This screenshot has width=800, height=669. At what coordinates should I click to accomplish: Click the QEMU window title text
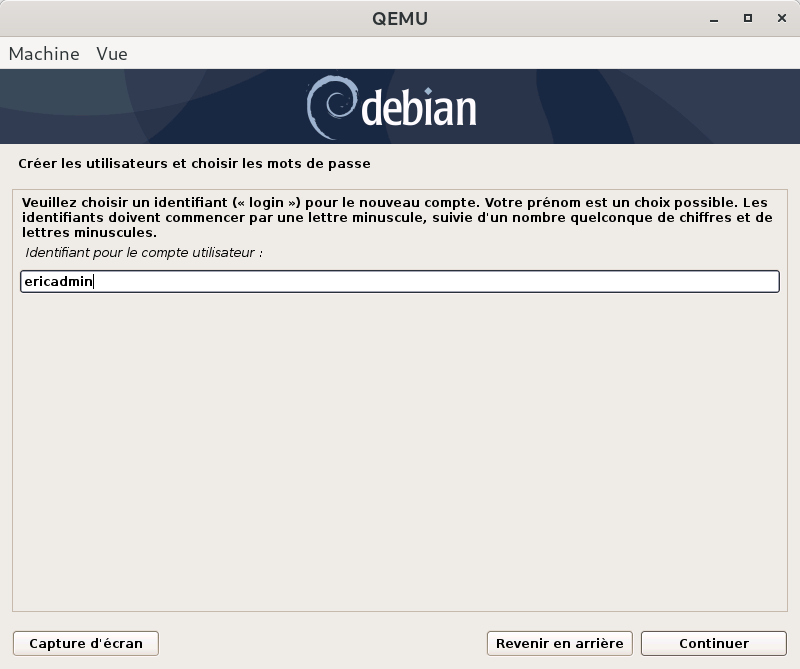(400, 18)
